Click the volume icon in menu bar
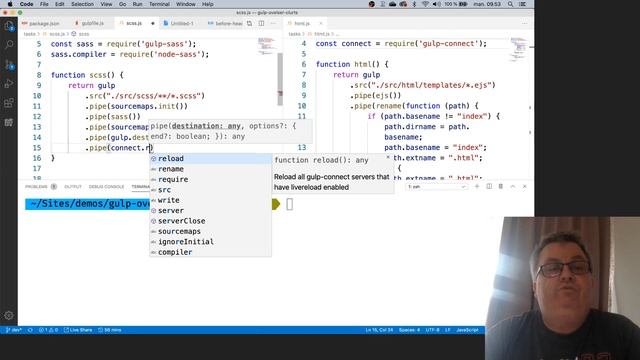Viewport: 640px width, 360px height. coord(436,4)
